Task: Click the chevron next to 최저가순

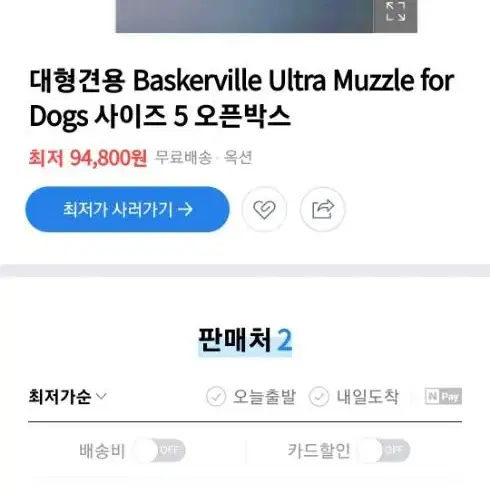Action: tap(101, 396)
